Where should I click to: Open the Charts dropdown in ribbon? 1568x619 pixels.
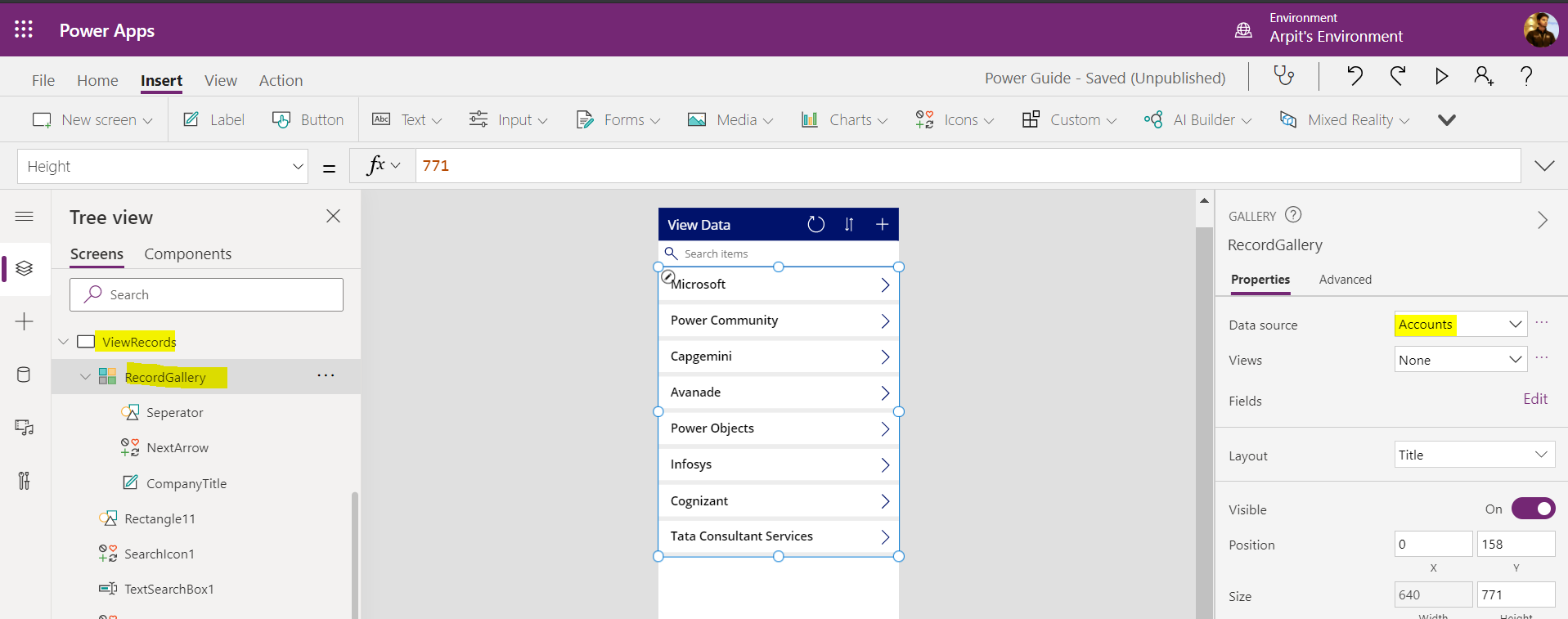point(843,119)
